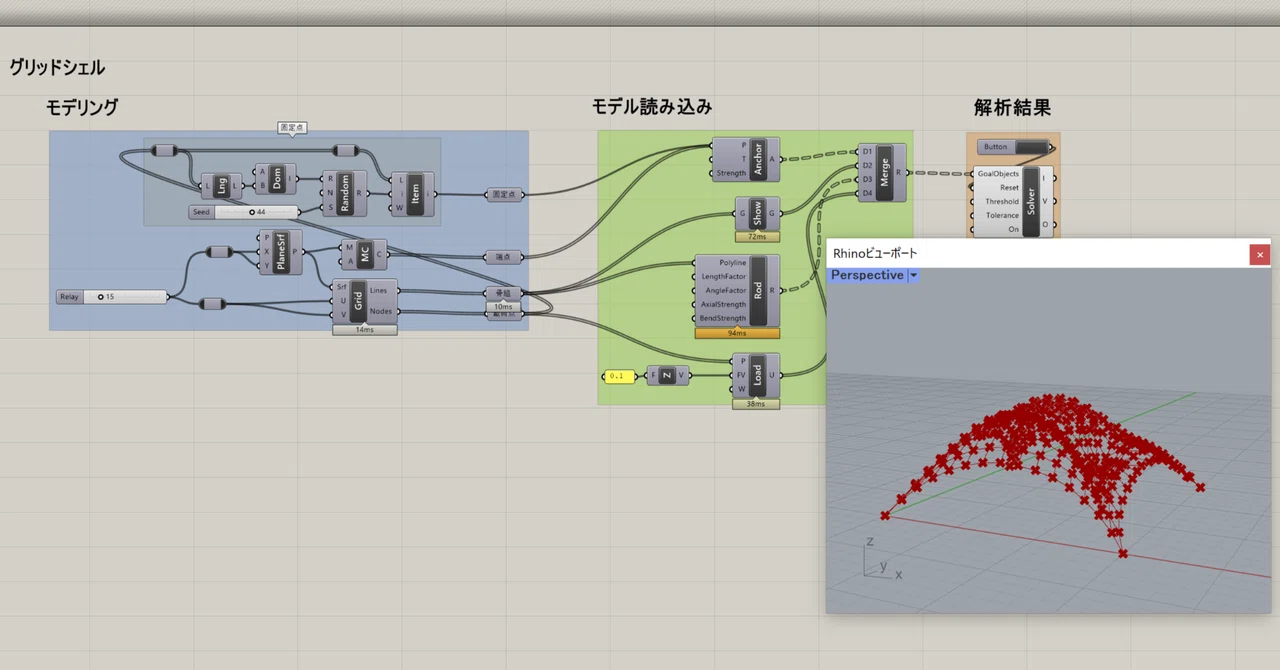This screenshot has height=670, width=1280.
Task: Select the 骨組 parameter node
Action: coord(504,293)
